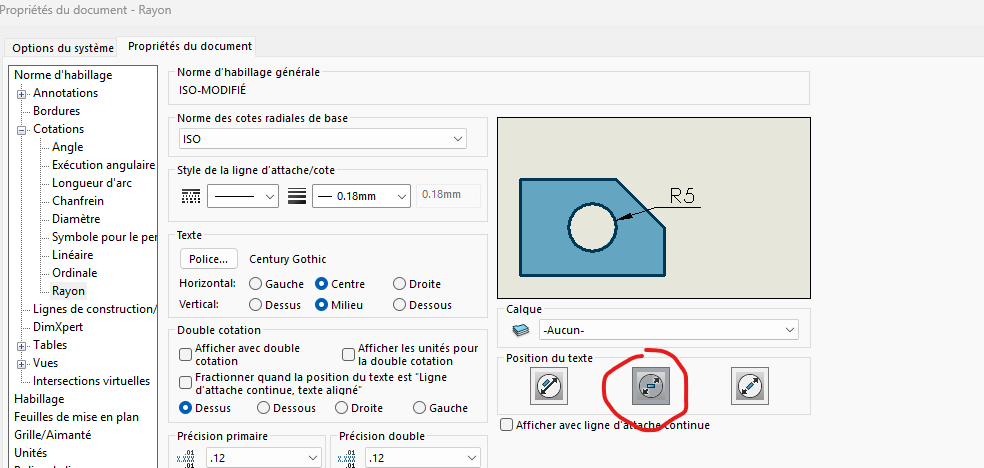The height and width of the screenshot is (468, 984).
Task: Select Angle under Cotations
Action: 68,147
